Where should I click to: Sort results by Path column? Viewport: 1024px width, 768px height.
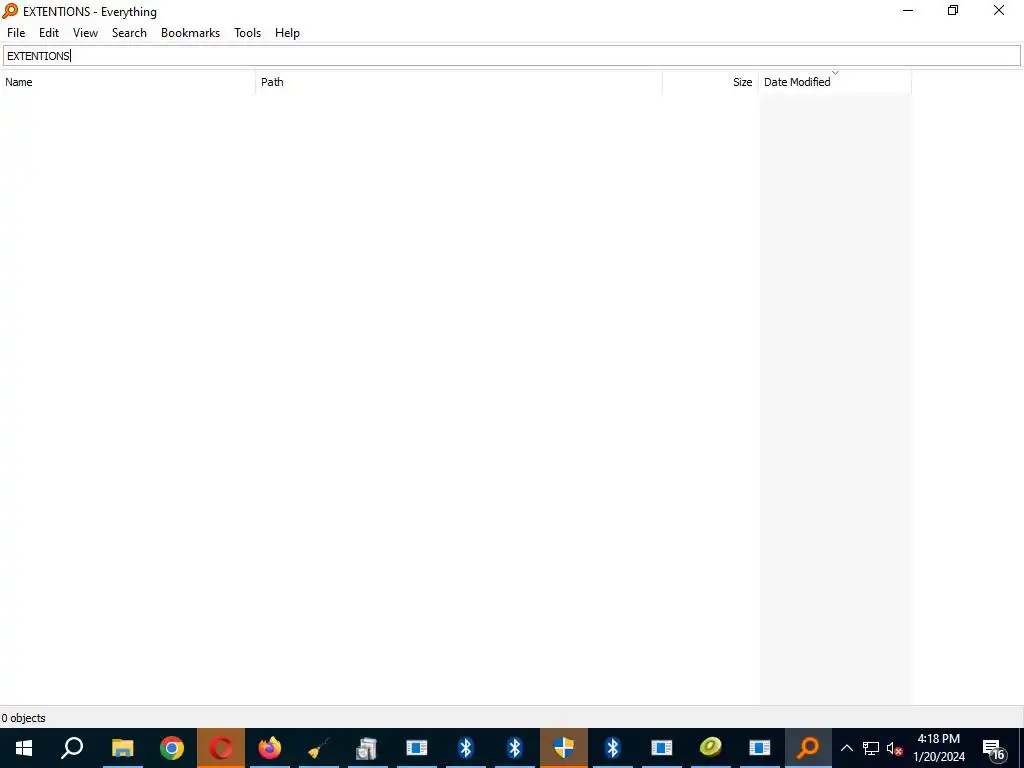click(459, 82)
